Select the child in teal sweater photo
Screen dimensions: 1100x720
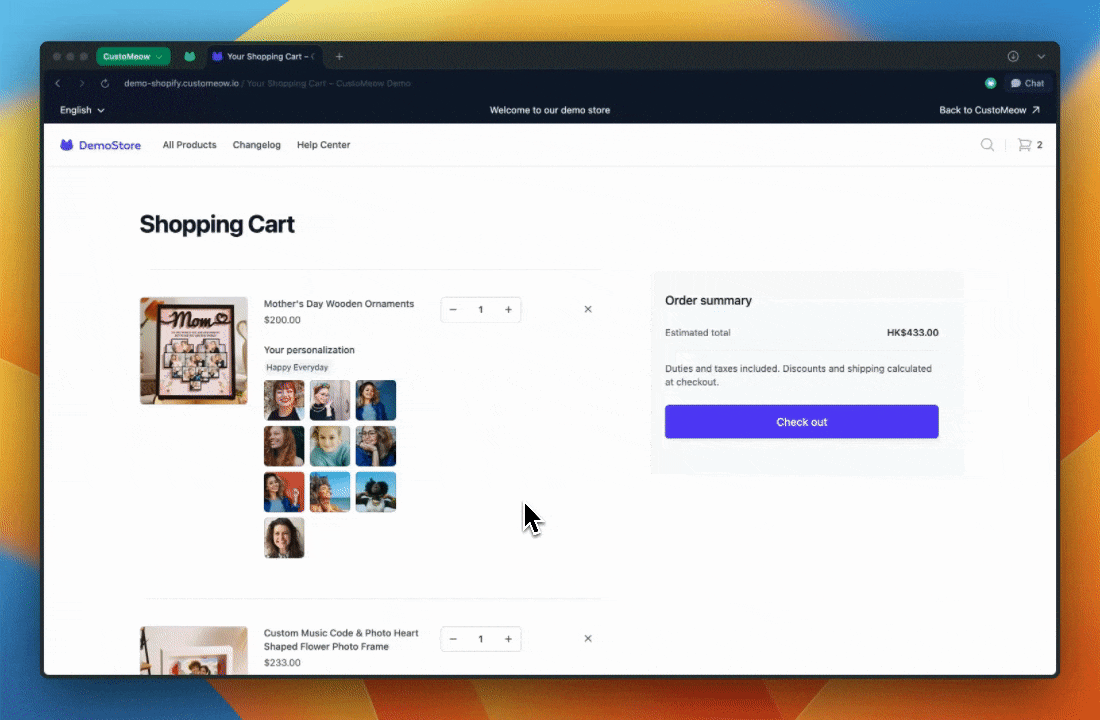[330, 446]
